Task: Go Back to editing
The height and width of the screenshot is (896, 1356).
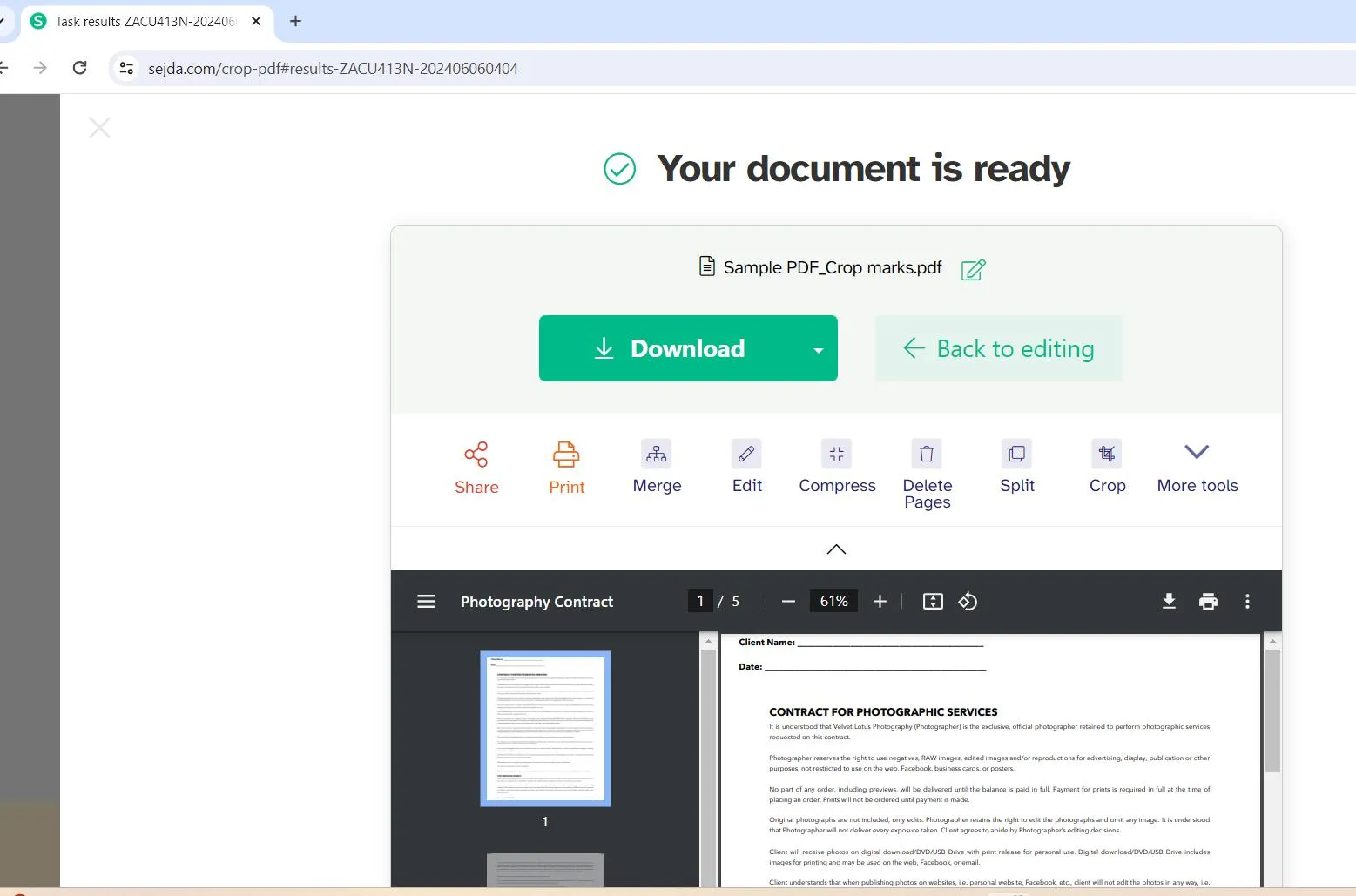Action: tap(998, 348)
